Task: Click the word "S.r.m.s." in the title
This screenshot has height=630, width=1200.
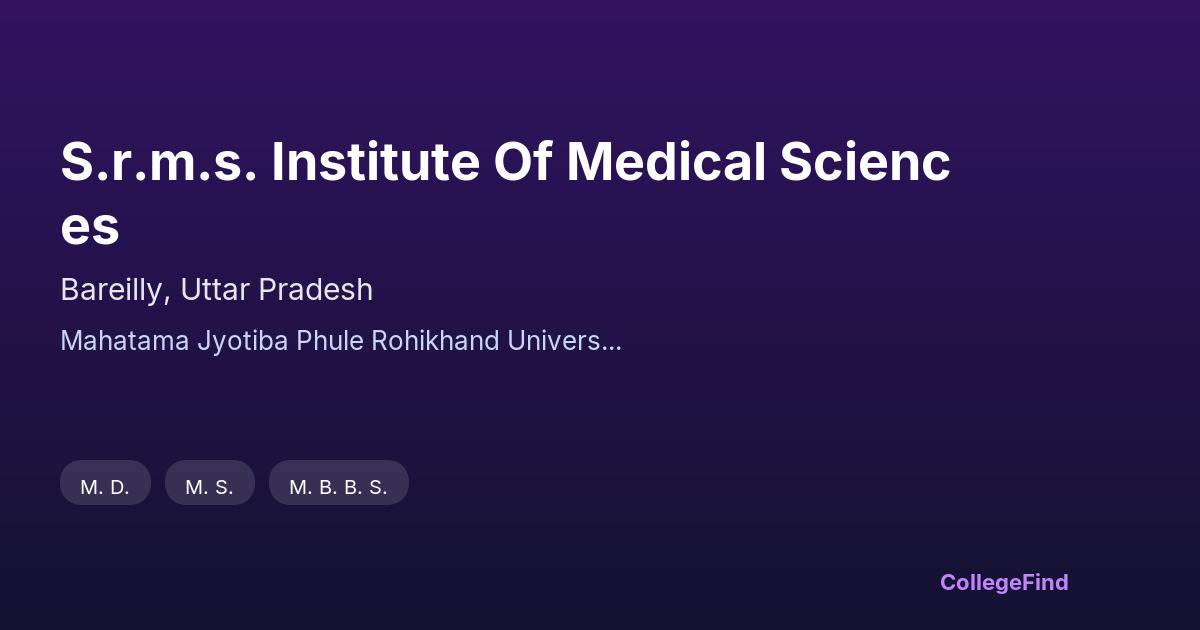Action: click(x=158, y=163)
